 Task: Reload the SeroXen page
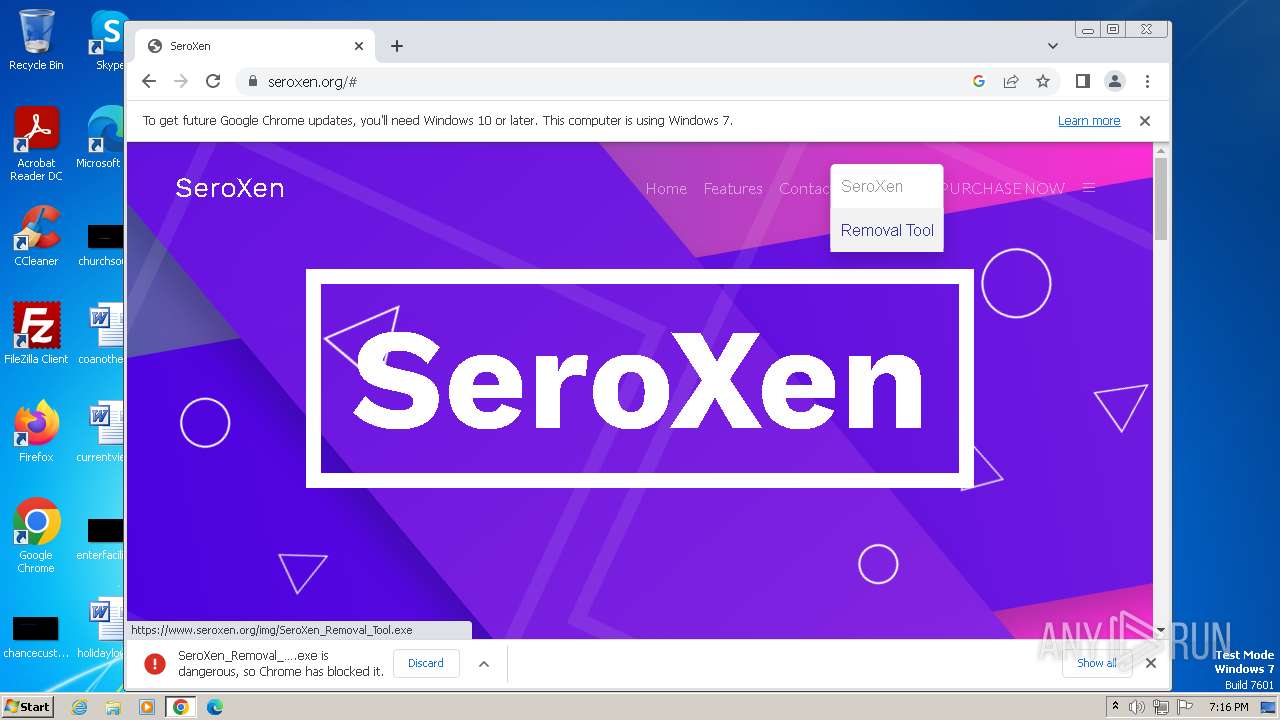pos(213,81)
